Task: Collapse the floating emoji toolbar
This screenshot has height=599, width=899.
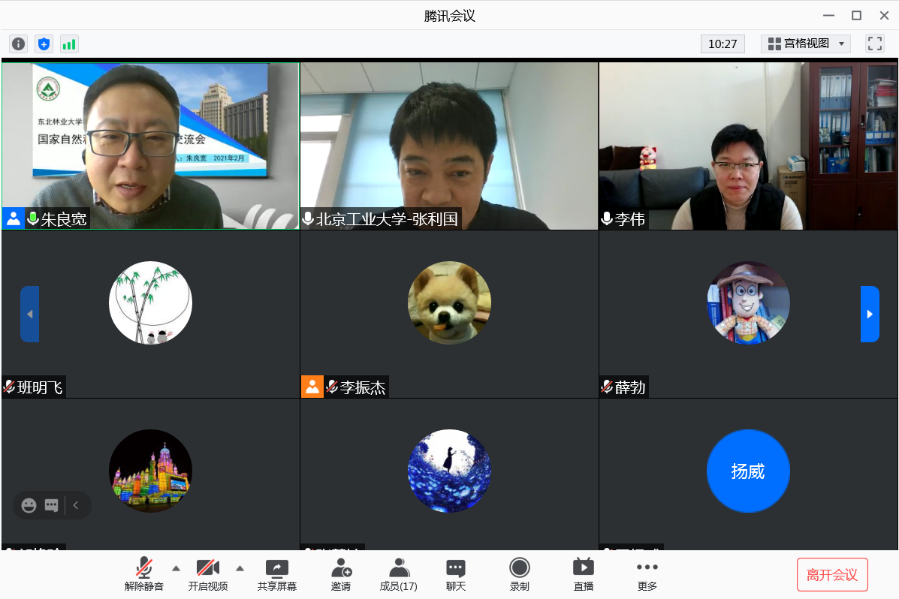Action: [x=76, y=506]
